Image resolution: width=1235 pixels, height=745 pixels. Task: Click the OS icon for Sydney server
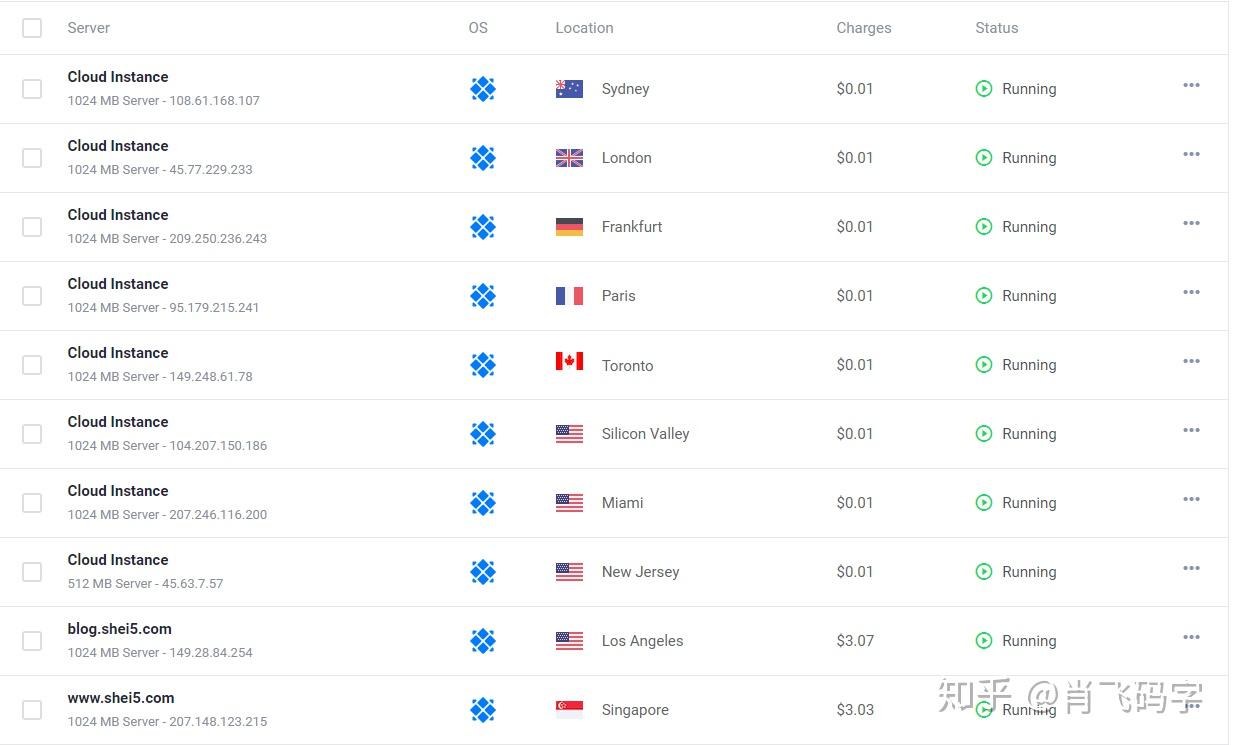coord(483,89)
